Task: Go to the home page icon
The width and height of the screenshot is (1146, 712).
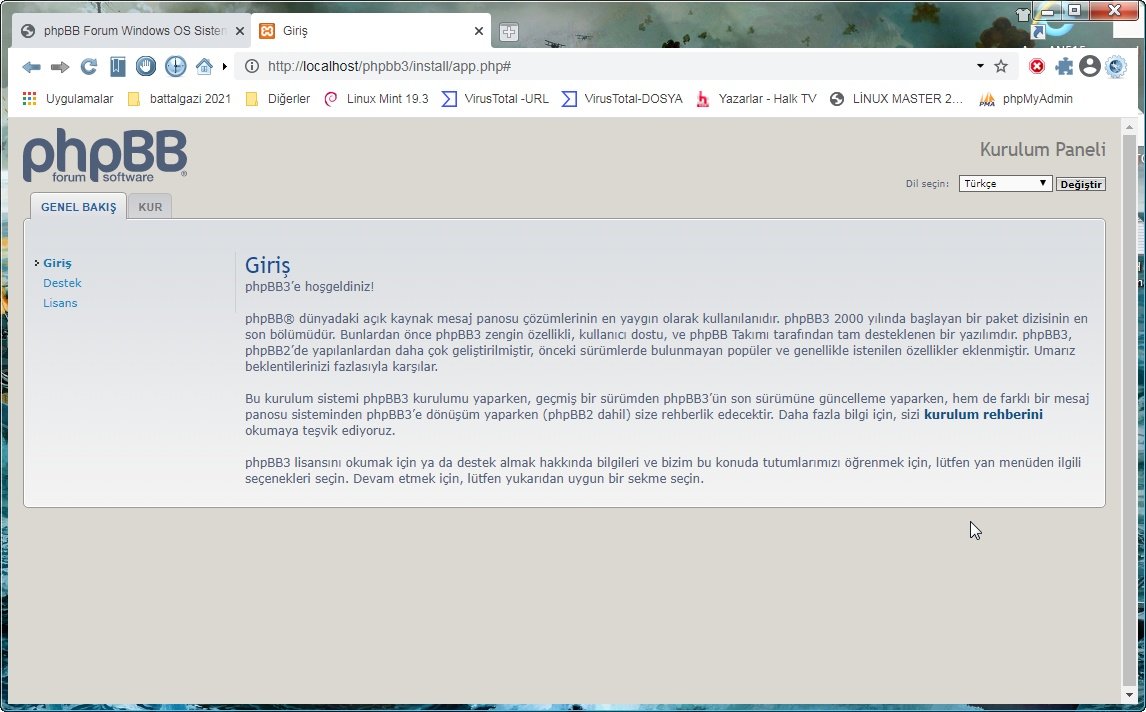Action: (204, 67)
